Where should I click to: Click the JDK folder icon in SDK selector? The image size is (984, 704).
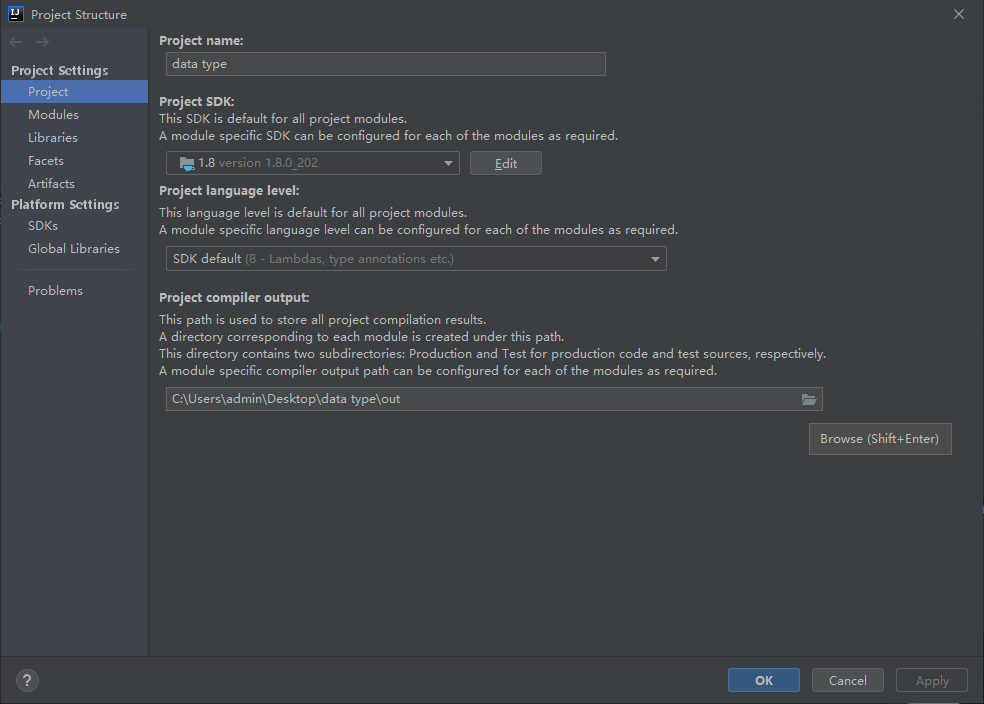pos(186,163)
